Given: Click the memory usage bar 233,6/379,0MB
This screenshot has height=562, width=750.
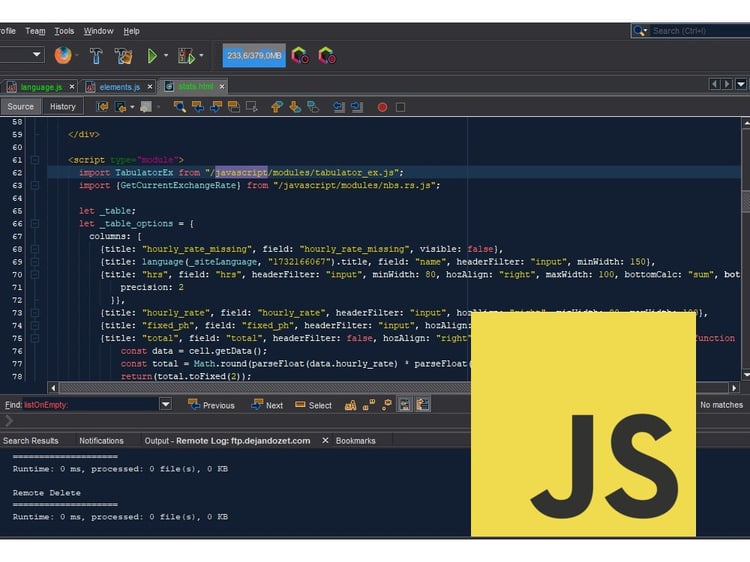Looking at the screenshot, I should click(x=254, y=55).
